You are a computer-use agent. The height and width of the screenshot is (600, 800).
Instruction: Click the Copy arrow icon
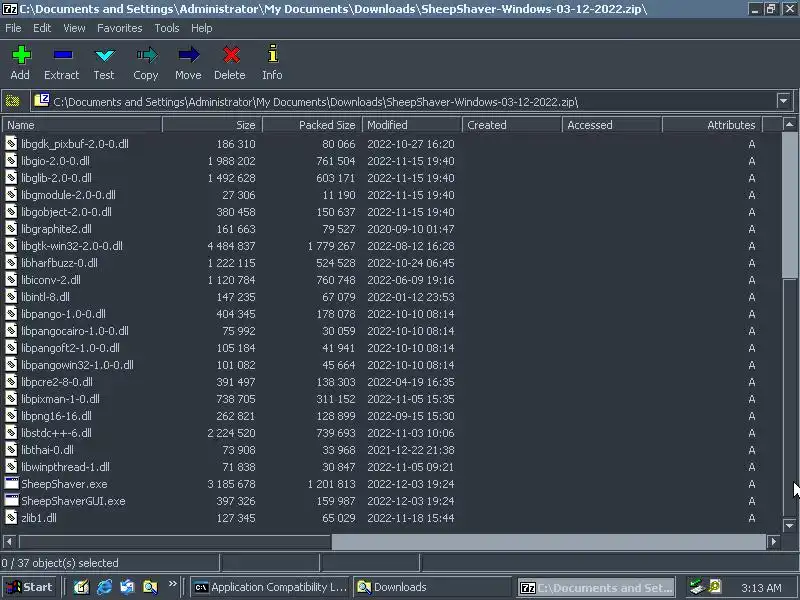point(147,55)
